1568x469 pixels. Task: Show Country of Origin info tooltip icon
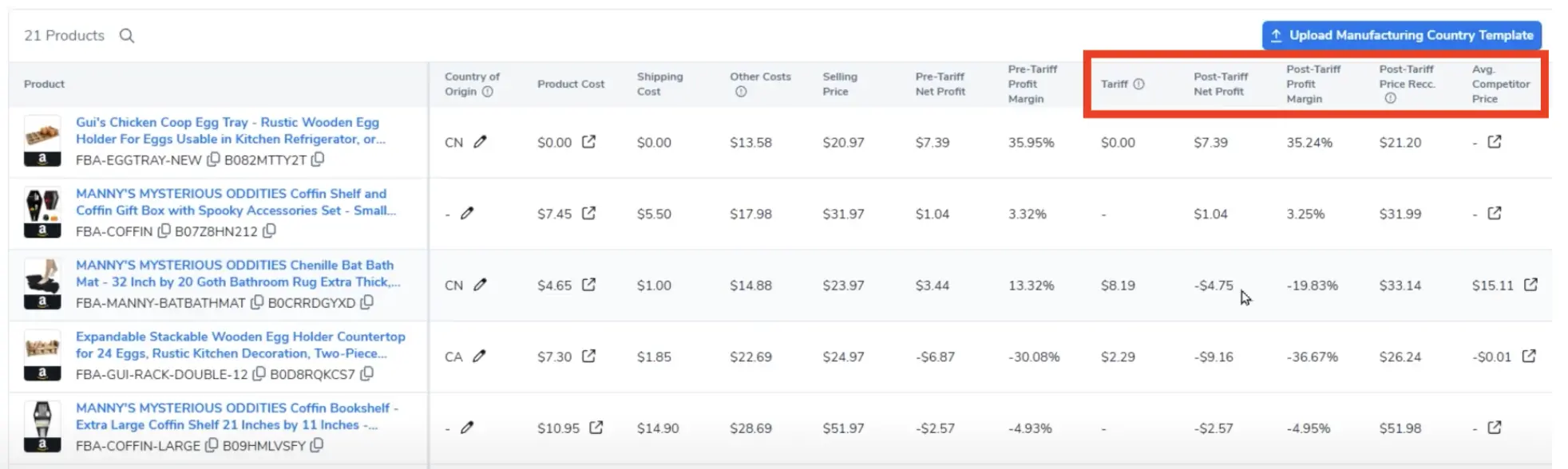point(488,92)
